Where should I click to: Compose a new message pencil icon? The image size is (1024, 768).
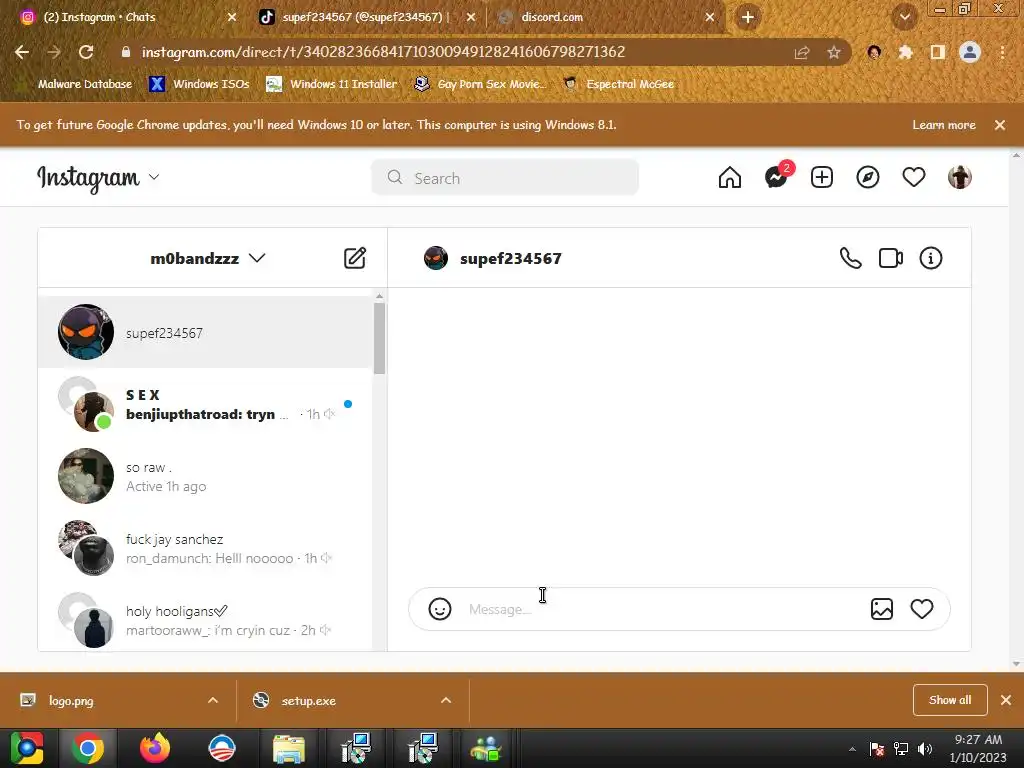tap(355, 258)
